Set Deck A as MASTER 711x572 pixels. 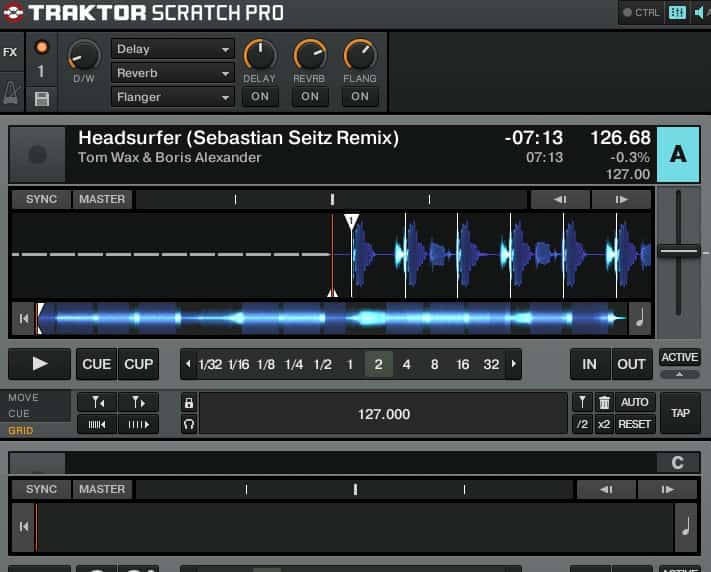102,199
